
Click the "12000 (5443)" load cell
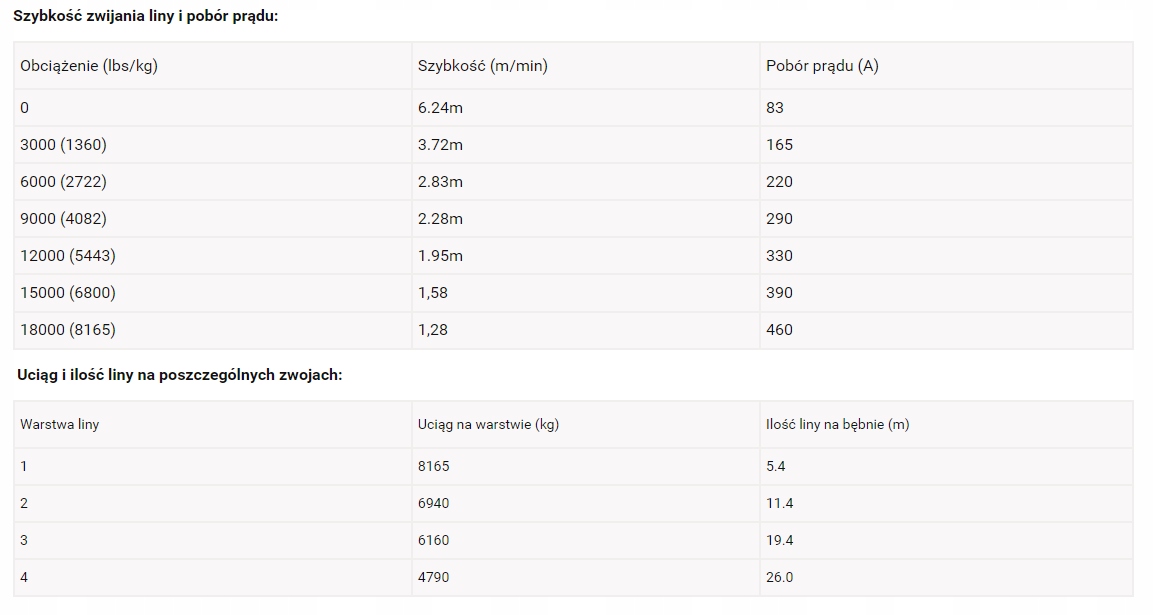click(x=68, y=256)
